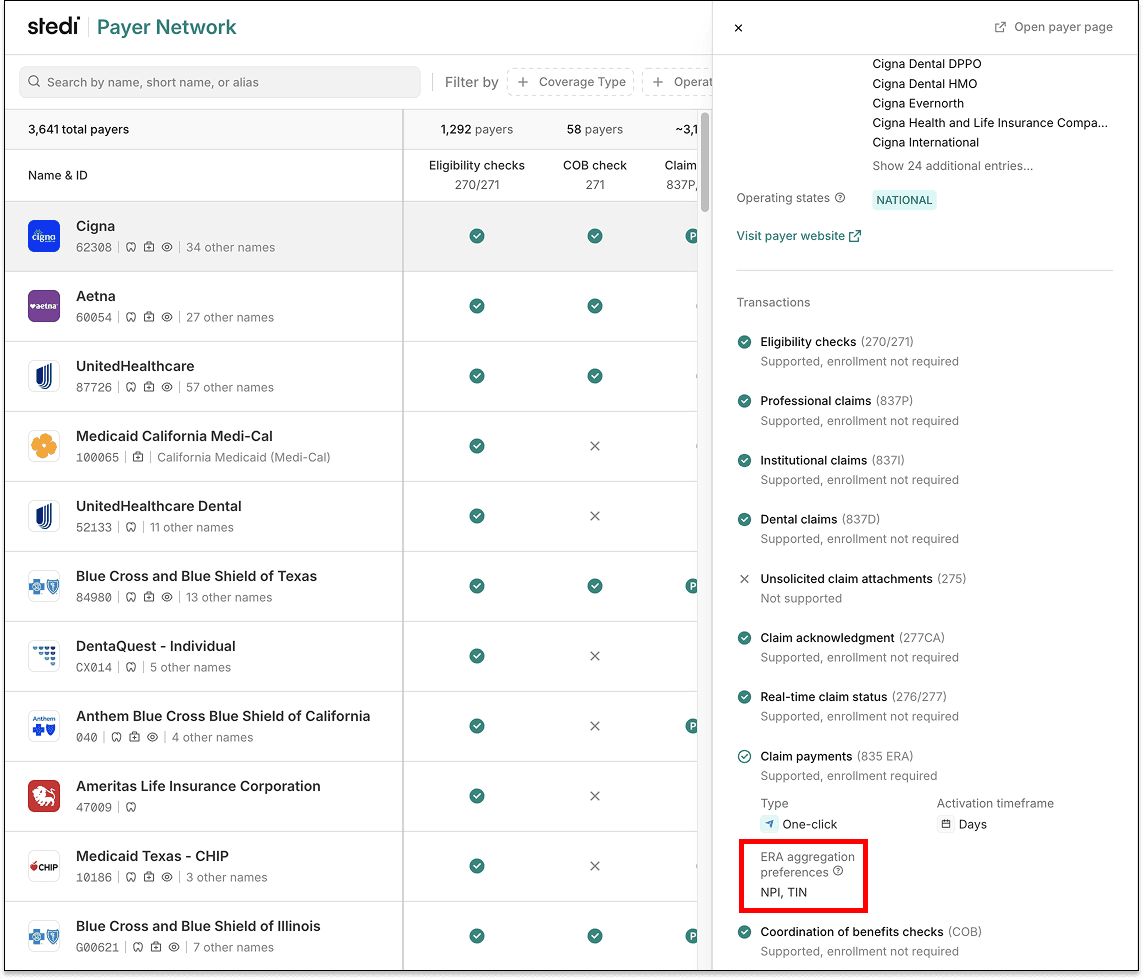Select Ameritas Life Insurance Corporation row
Screen dimensions: 1143x979
click(351, 796)
